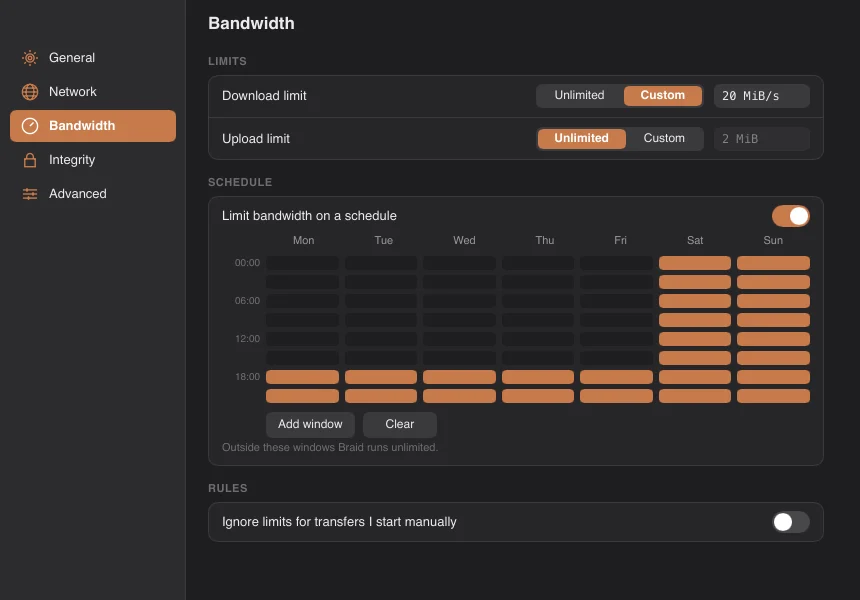Disable the Thu 18:00 schedule cell

(538, 377)
